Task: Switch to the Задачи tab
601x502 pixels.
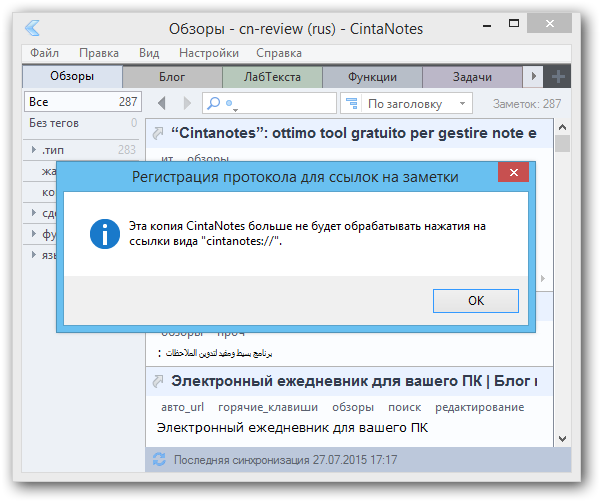Action: (472, 77)
